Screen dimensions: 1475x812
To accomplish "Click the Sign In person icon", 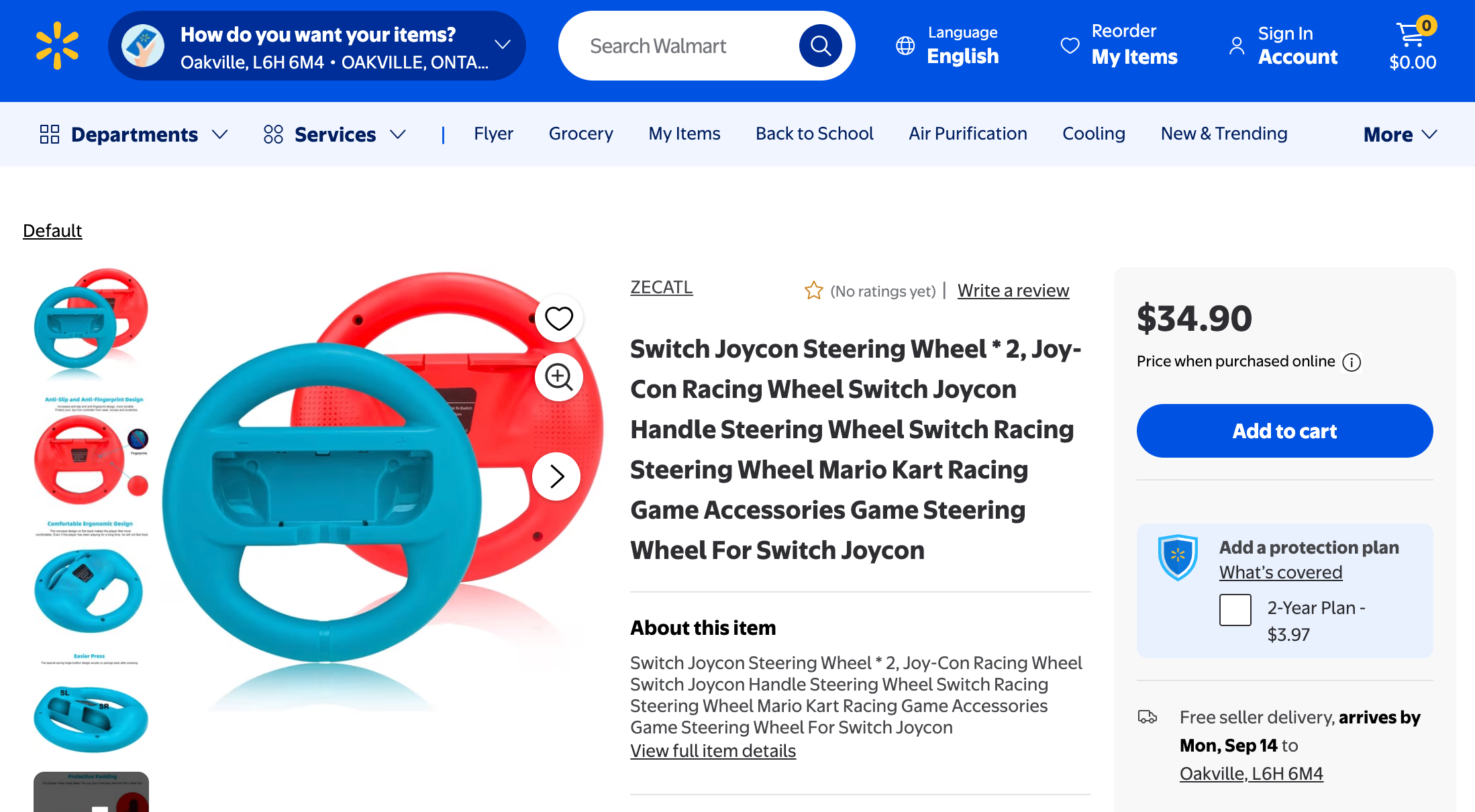I will pos(1236,46).
